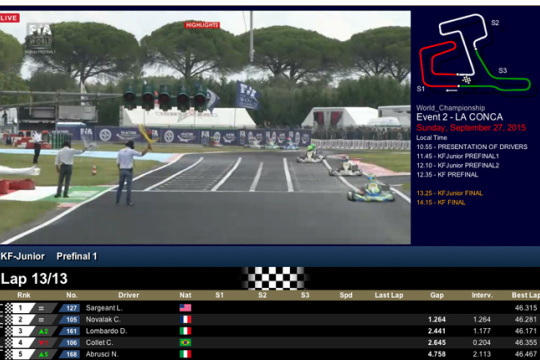Image resolution: width=540 pixels, height=360 pixels.
Task: Click the Italian flag in Abrusci's row
Action: (x=185, y=354)
